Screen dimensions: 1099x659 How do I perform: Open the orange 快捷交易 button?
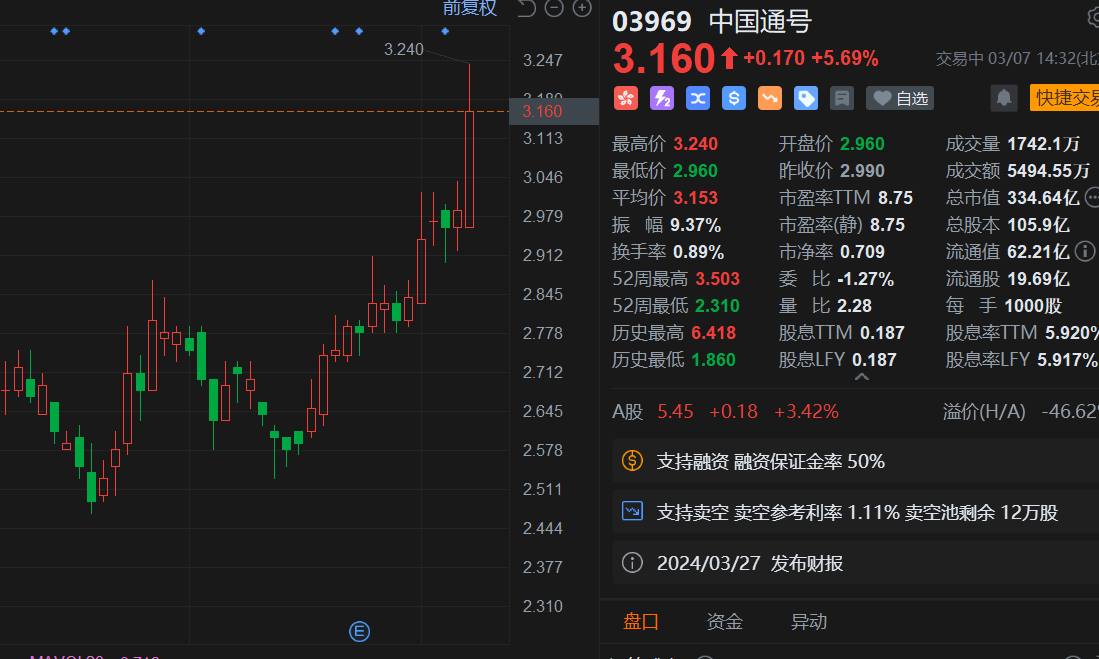[x=1065, y=98]
